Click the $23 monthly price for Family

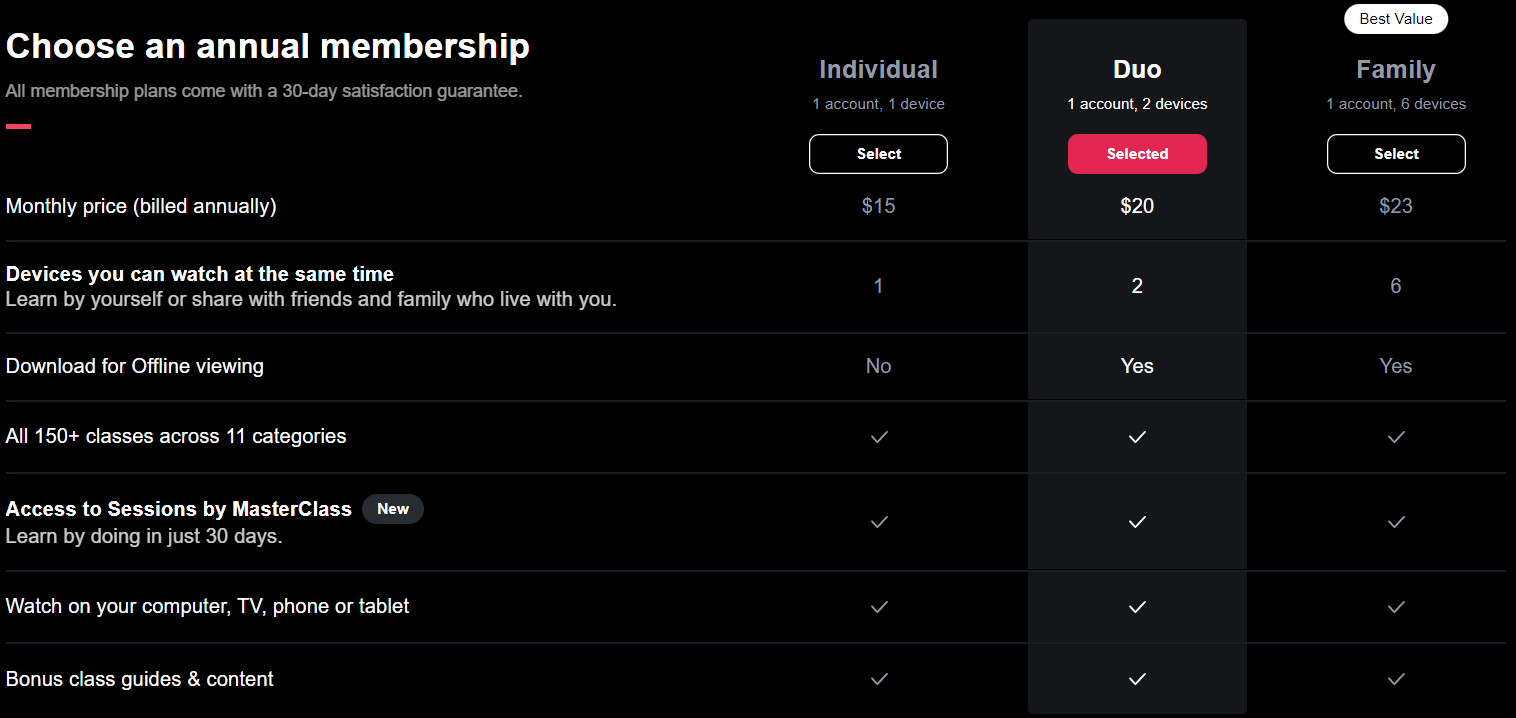pyautogui.click(x=1396, y=206)
